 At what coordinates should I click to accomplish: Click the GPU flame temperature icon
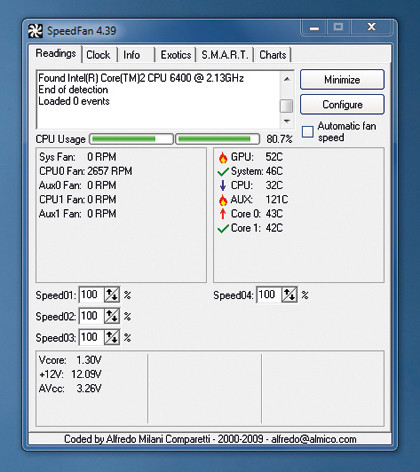click(x=223, y=157)
